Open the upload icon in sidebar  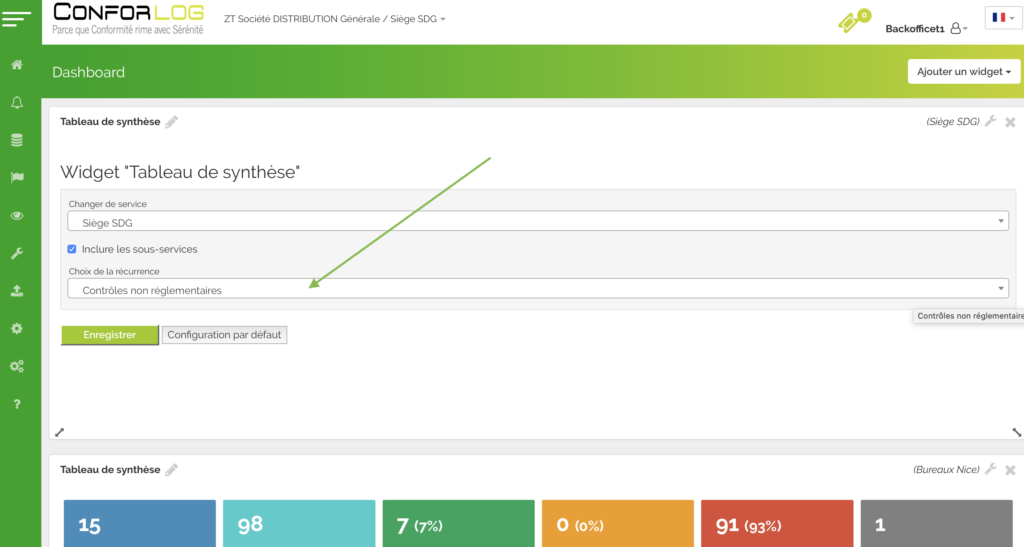coord(17,291)
